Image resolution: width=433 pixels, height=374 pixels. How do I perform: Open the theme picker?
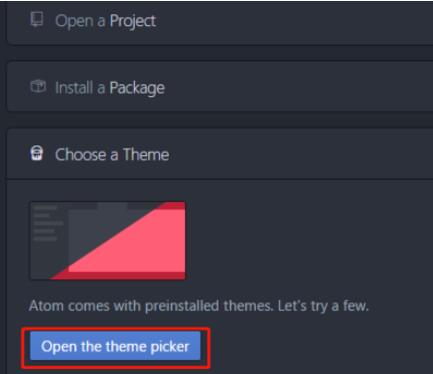[x=115, y=346]
